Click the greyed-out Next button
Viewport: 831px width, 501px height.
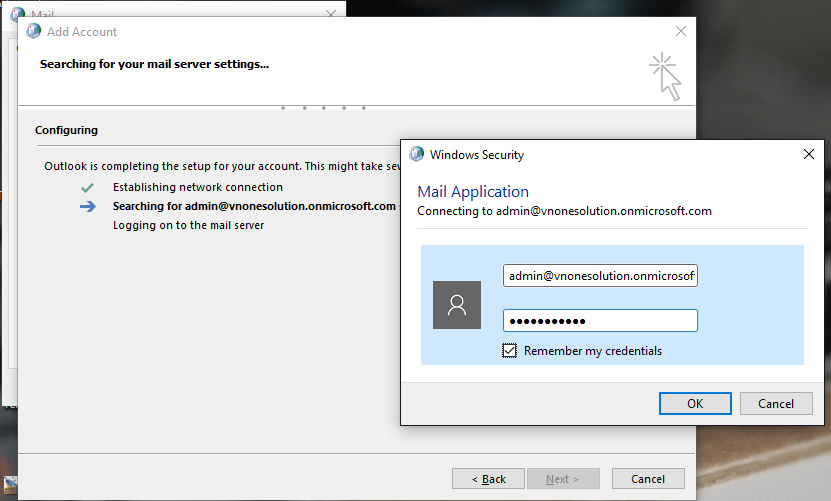(x=564, y=478)
